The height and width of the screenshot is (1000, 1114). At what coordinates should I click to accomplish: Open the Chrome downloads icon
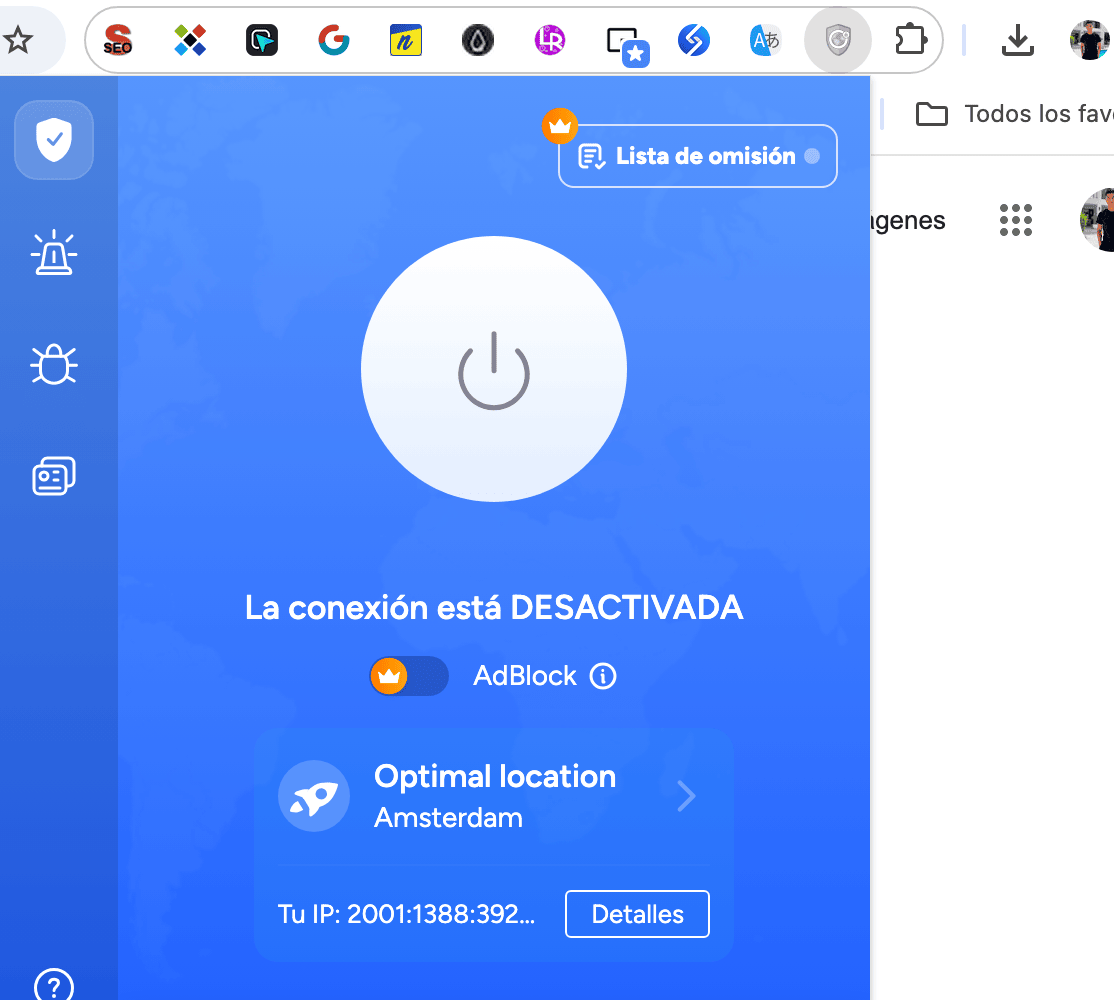point(1017,40)
